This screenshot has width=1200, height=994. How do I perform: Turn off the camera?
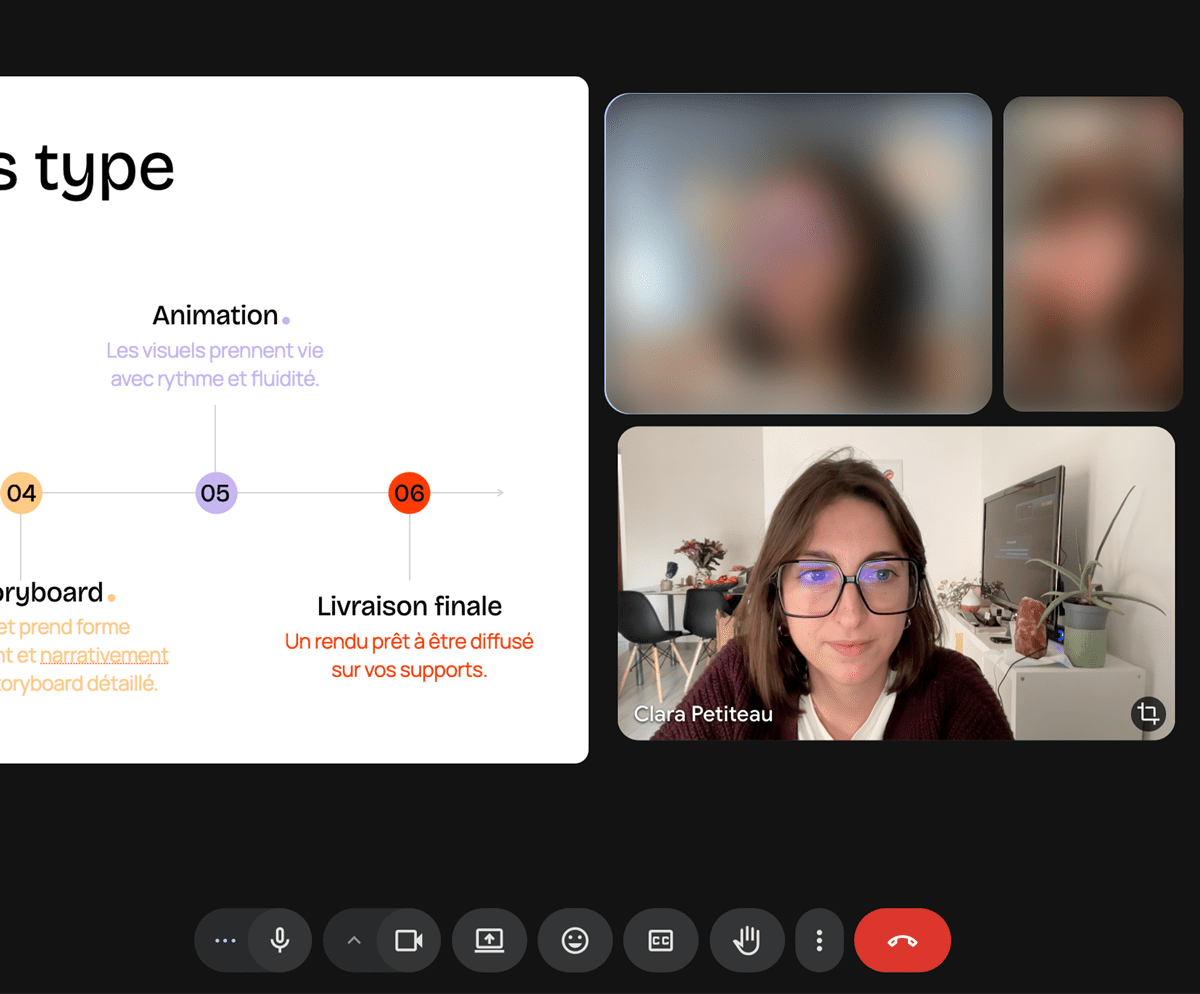pos(408,940)
